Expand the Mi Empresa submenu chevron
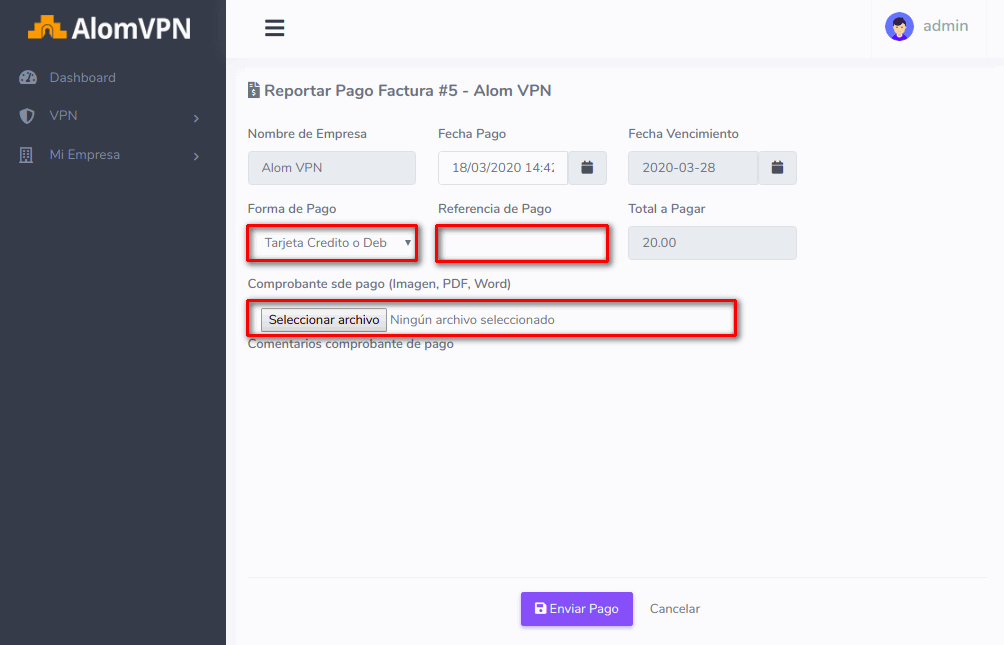This screenshot has width=1004, height=645. tap(196, 156)
